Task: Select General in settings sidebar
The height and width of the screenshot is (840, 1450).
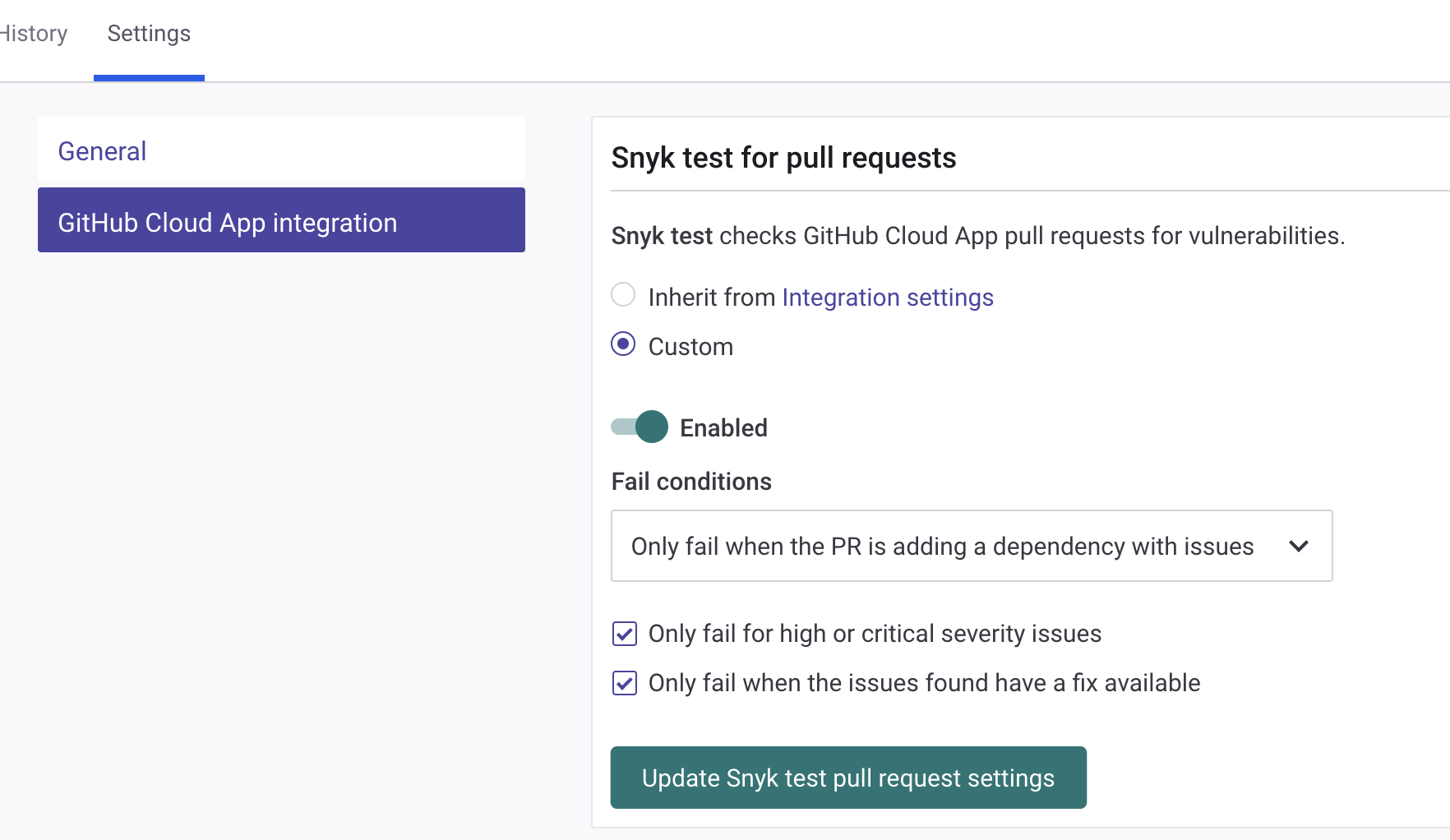Action: tap(281, 149)
